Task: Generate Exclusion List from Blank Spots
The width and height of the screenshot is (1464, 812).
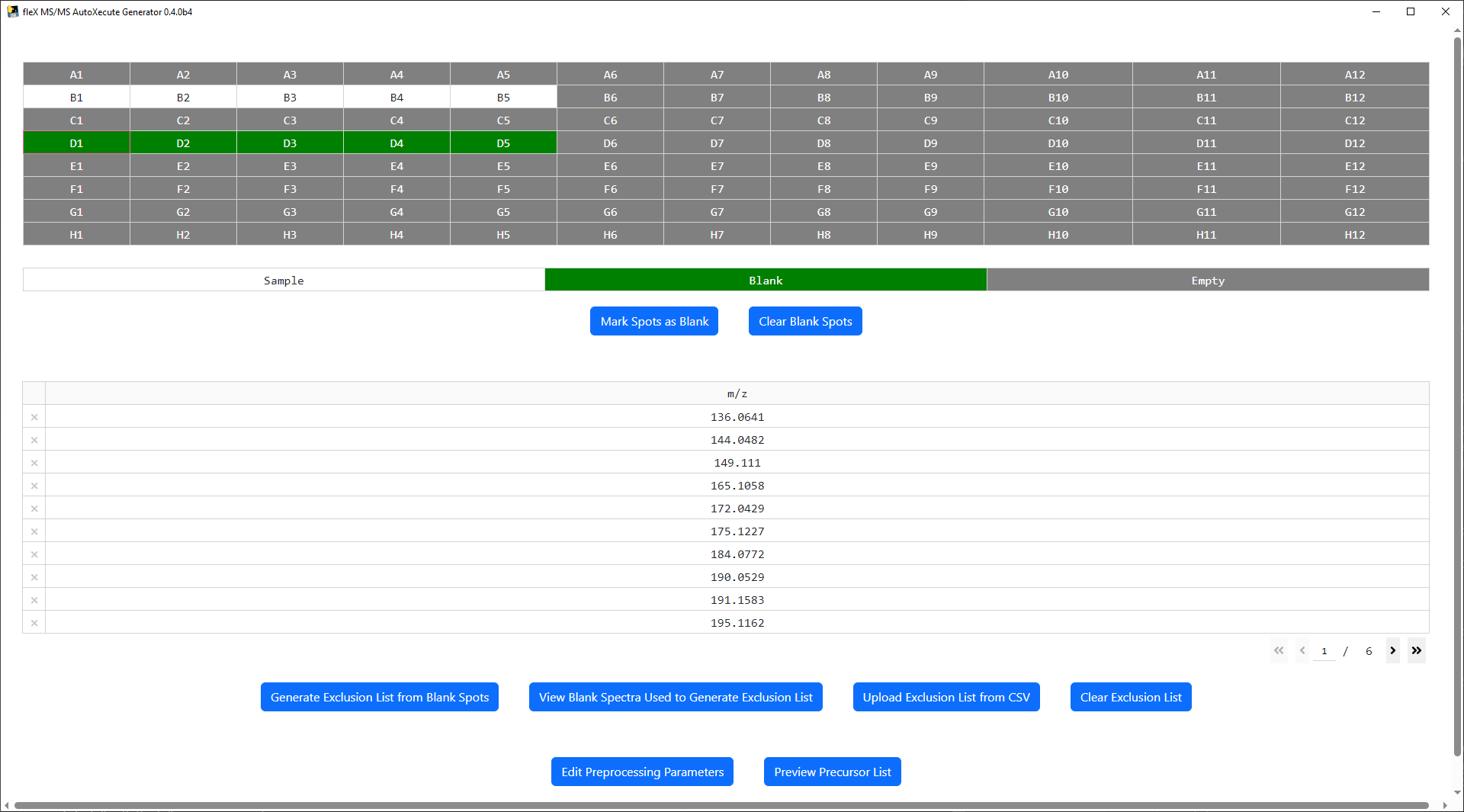Action: point(380,697)
